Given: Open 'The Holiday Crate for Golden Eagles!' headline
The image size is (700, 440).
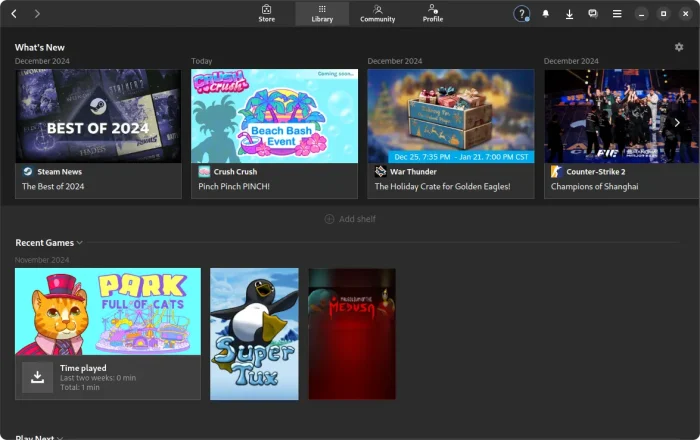Looking at the screenshot, I should click(442, 187).
